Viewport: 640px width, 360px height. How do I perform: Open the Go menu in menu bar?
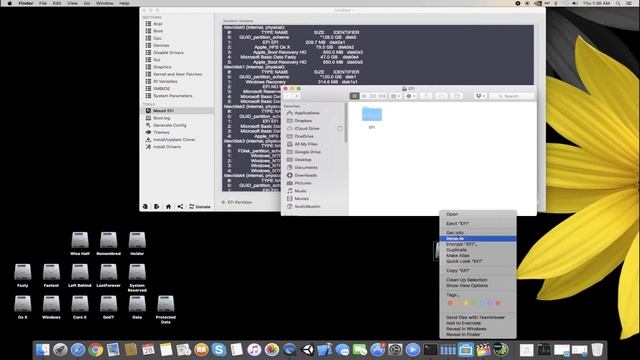click(87, 3)
